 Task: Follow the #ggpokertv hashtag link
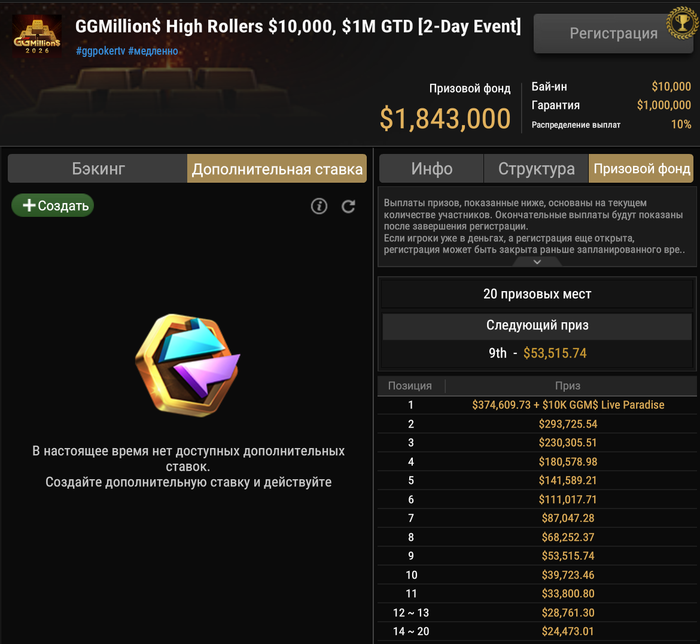100,51
